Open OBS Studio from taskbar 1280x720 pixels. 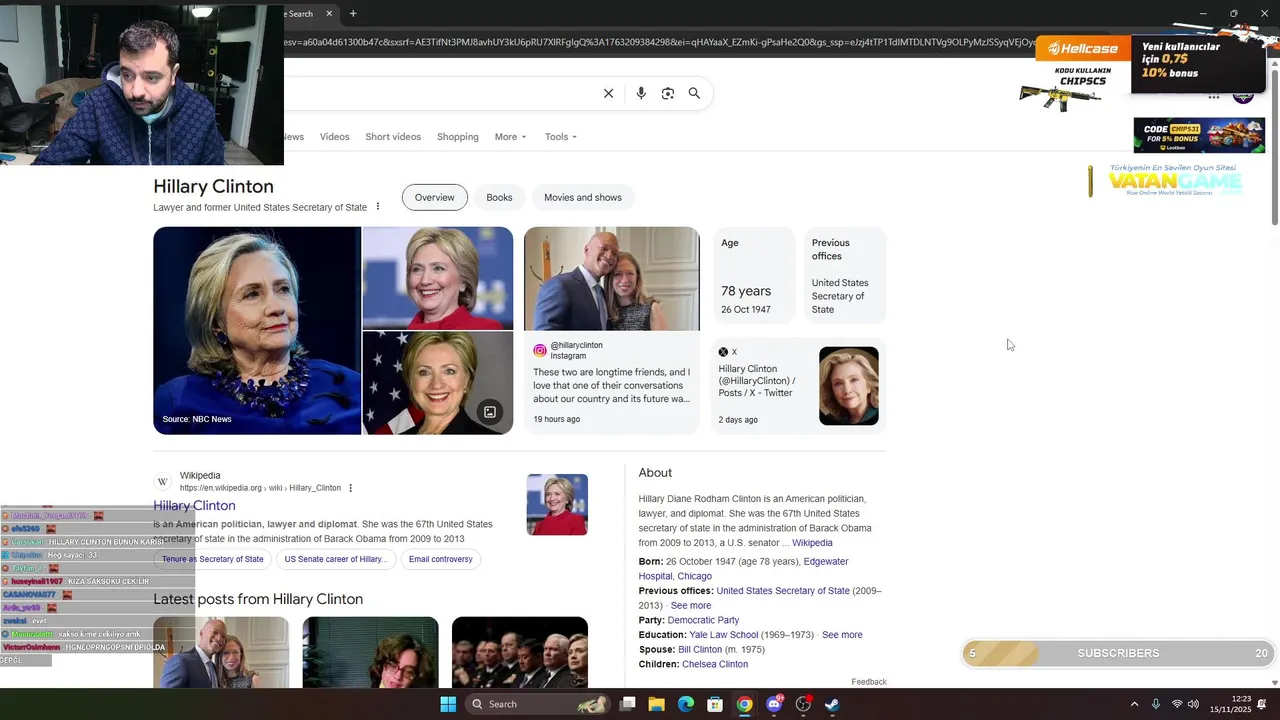(803, 704)
